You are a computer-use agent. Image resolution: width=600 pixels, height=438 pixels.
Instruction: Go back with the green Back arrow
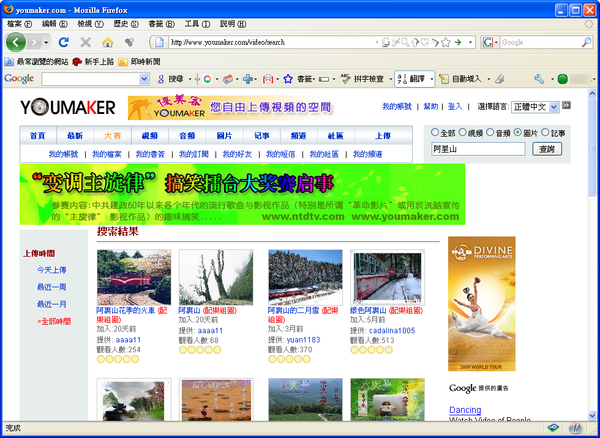click(x=16, y=42)
